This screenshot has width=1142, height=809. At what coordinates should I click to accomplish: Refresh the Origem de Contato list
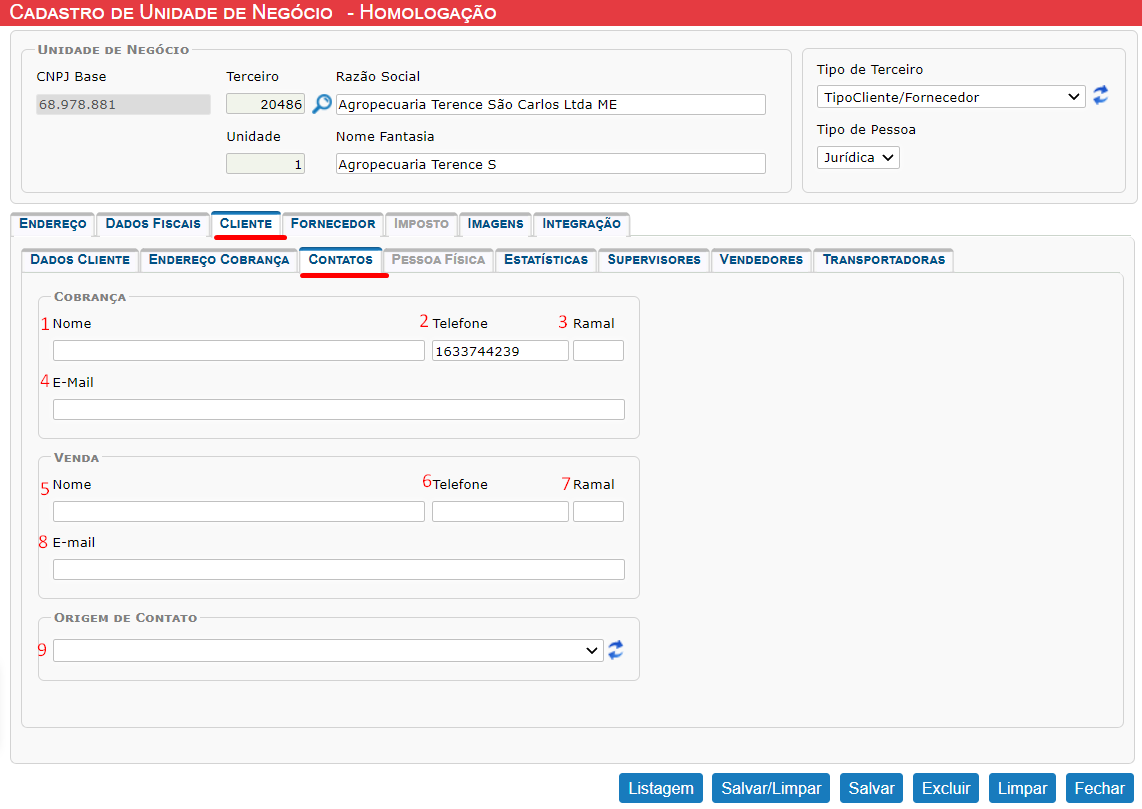point(615,650)
